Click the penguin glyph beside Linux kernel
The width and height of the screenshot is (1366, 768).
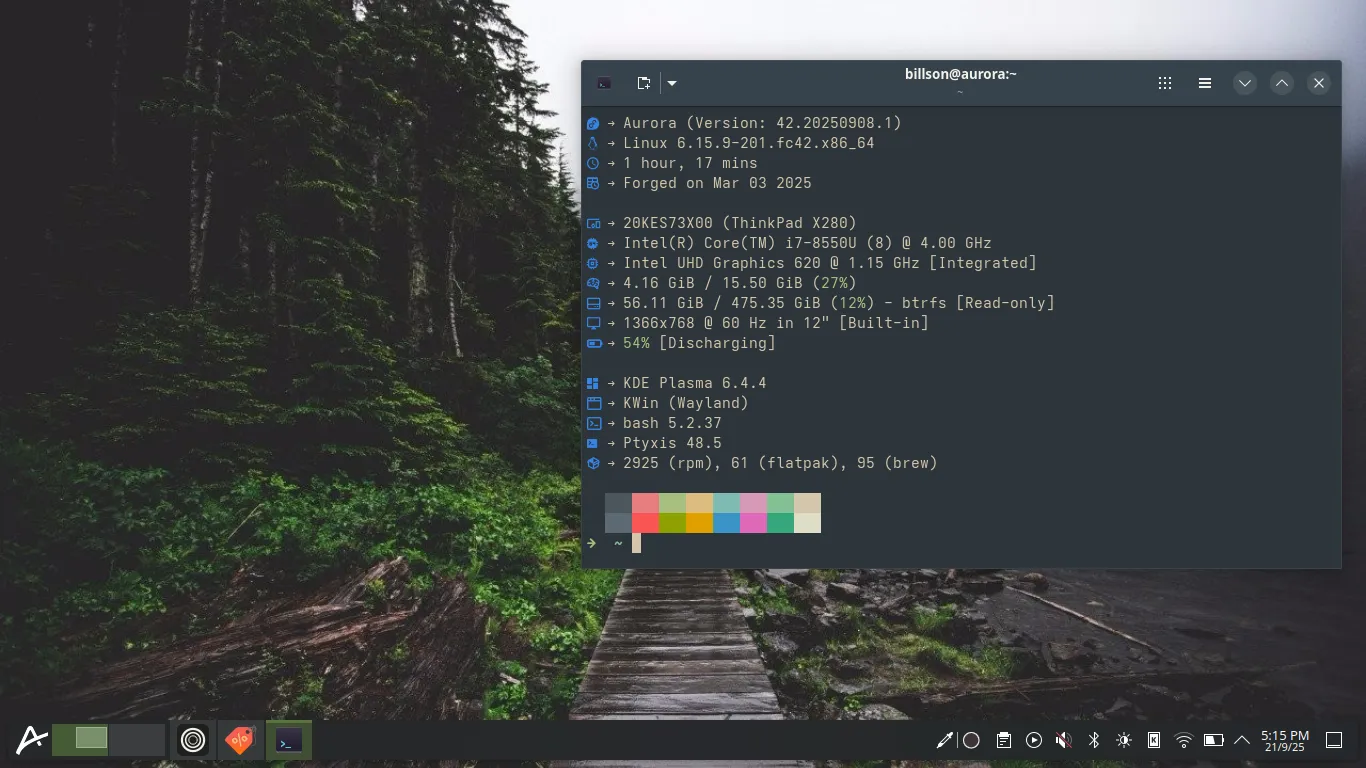pyautogui.click(x=593, y=143)
